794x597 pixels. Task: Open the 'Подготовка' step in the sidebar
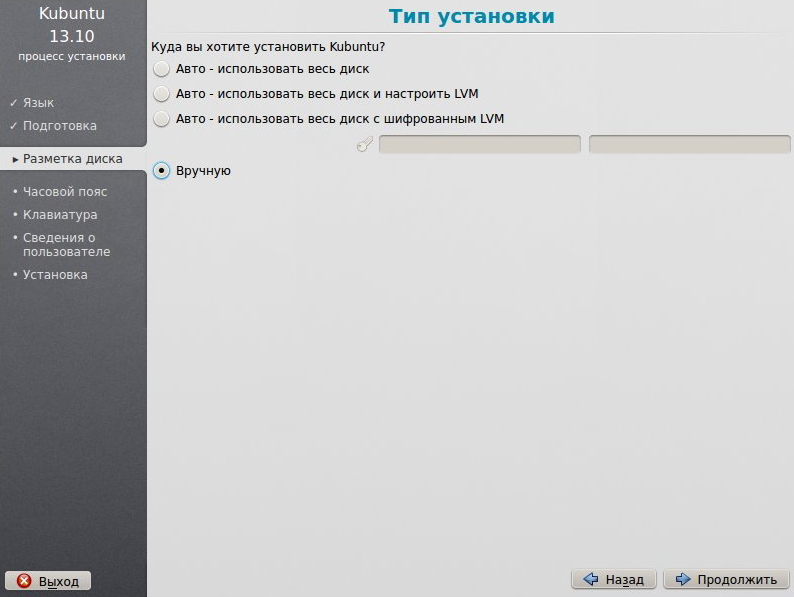pos(60,126)
